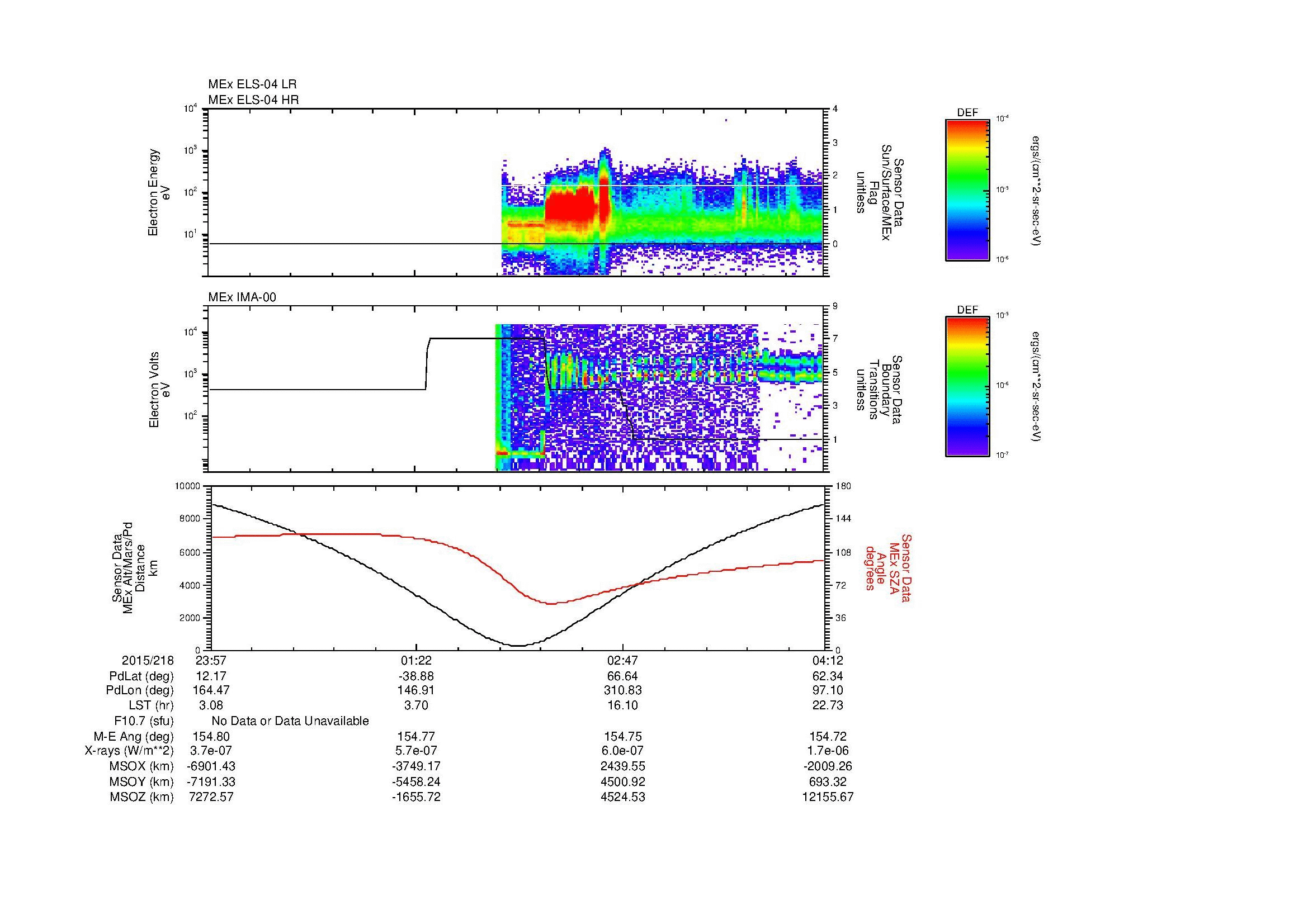Image resolution: width=1308 pixels, height=924 pixels.
Task: Click the 'F10.7 (sfu)' row label
Action: click(144, 721)
